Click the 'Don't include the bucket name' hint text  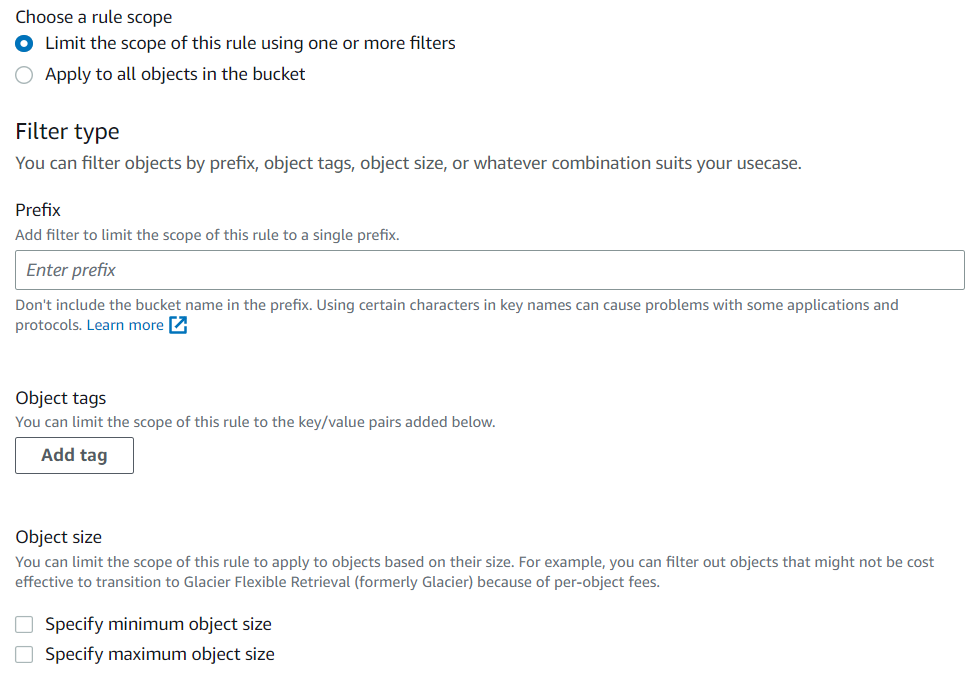pos(457,315)
